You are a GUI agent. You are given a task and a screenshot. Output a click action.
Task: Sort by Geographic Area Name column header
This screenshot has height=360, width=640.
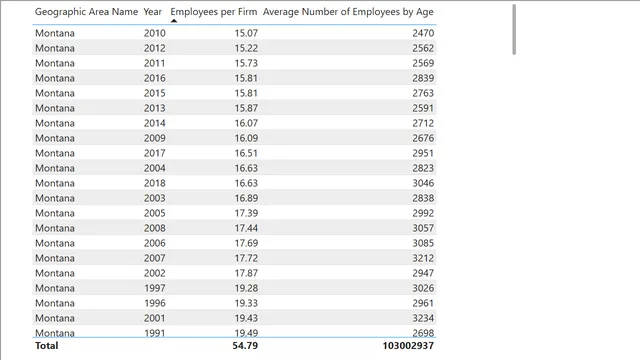[x=86, y=12]
